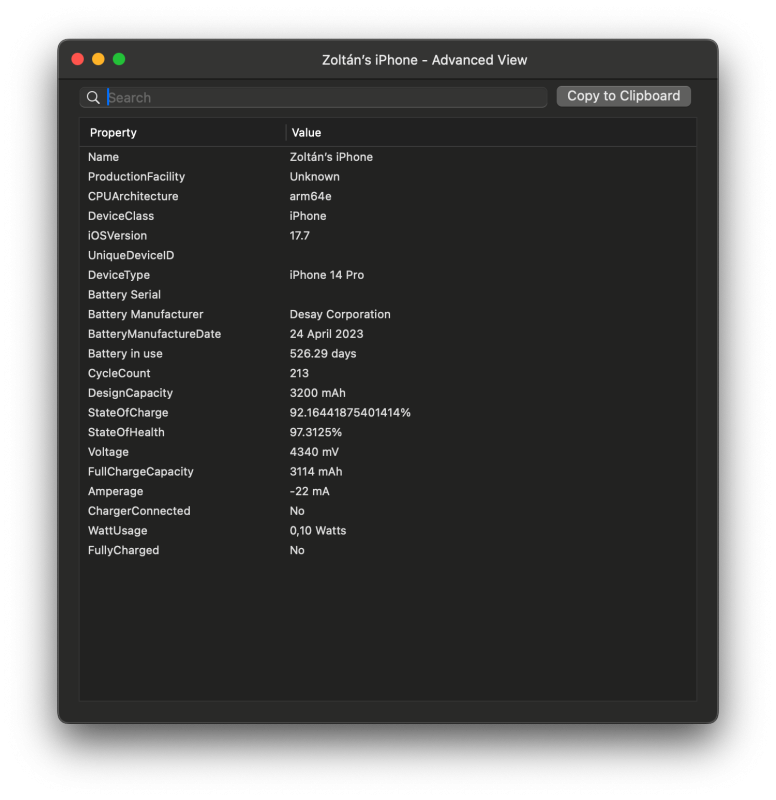Click the magnifying glass search icon
776x800 pixels.
point(93,97)
